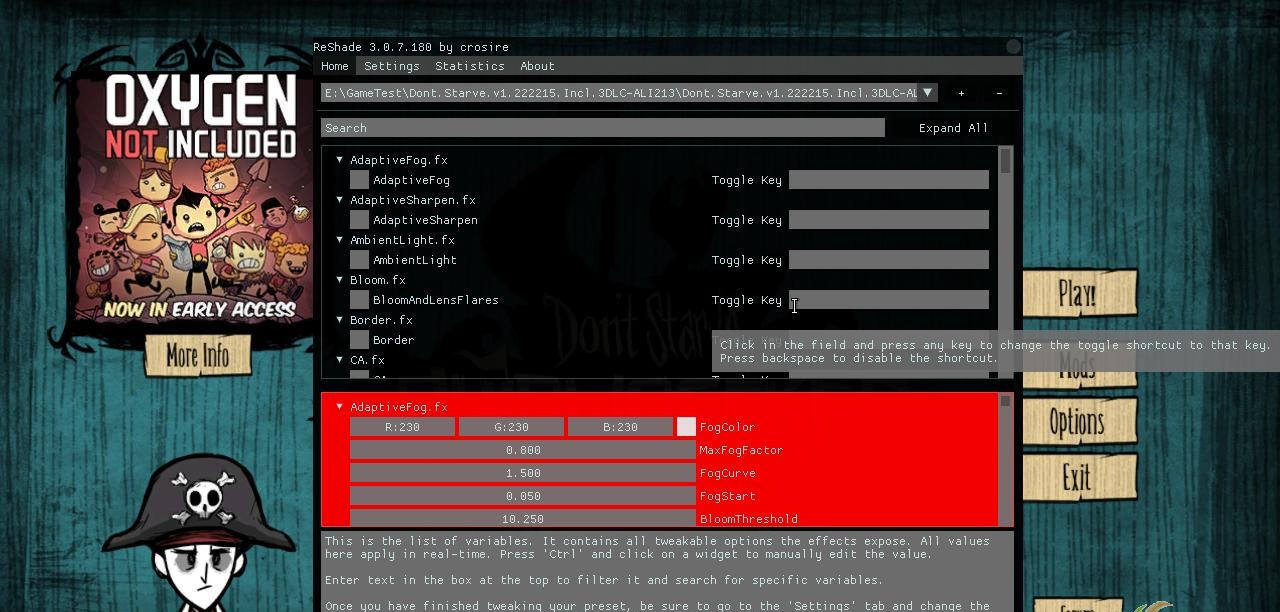Click the FogCurve 1.500 slider

click(x=523, y=473)
